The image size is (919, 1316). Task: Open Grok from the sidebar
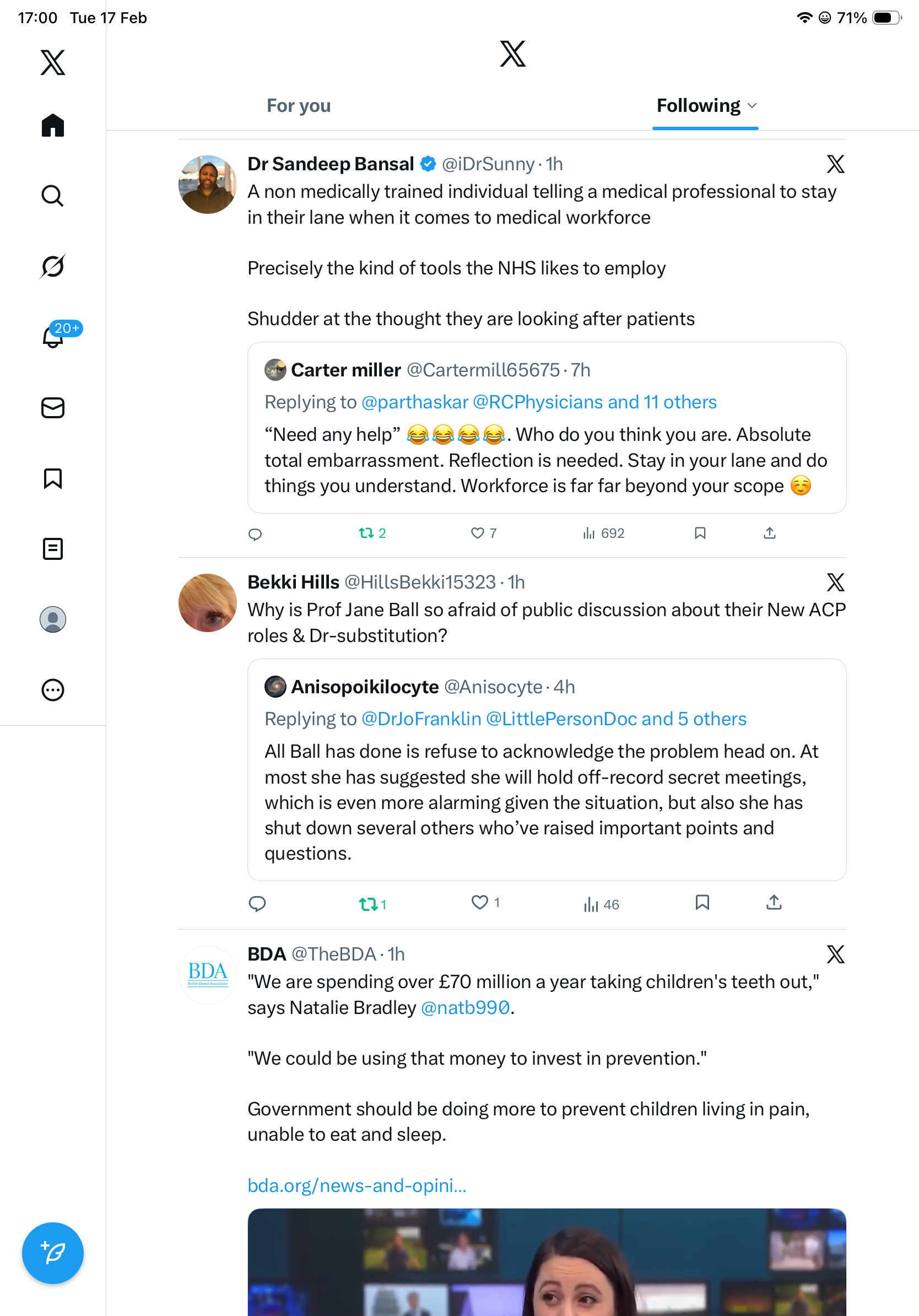pyautogui.click(x=53, y=266)
